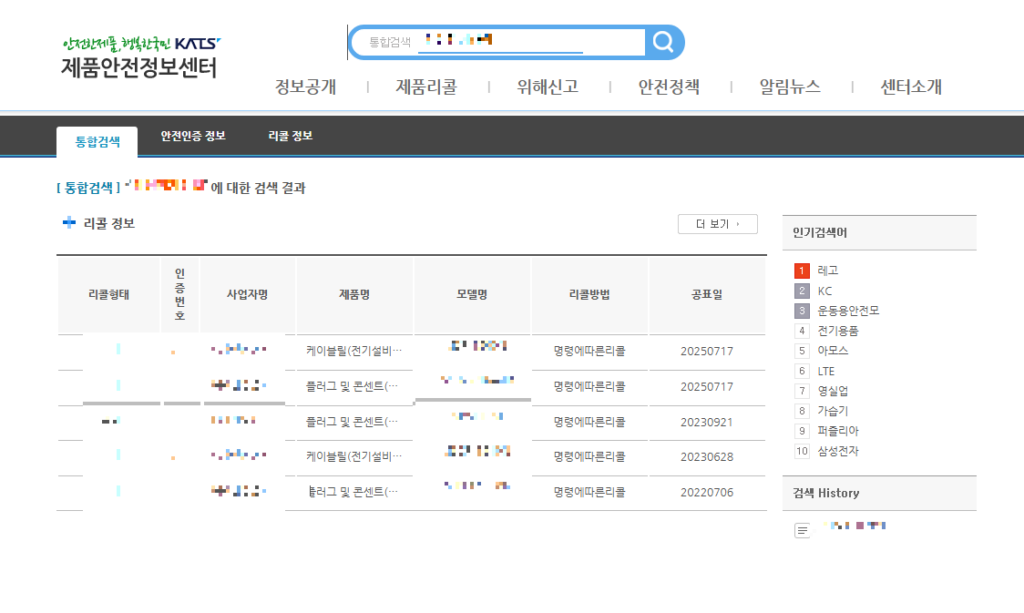Click the rank 2 badge beside KC
This screenshot has height=613, width=1024.
coord(800,290)
